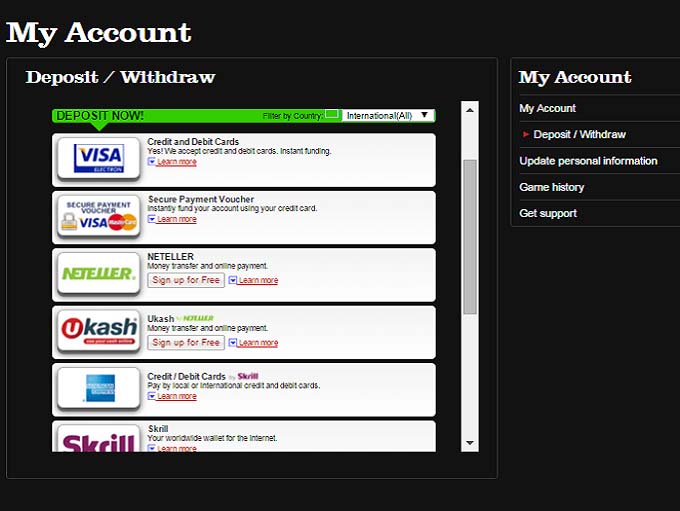The height and width of the screenshot is (511, 680).
Task: Click the Visa Electron card logo
Action: tap(98, 158)
